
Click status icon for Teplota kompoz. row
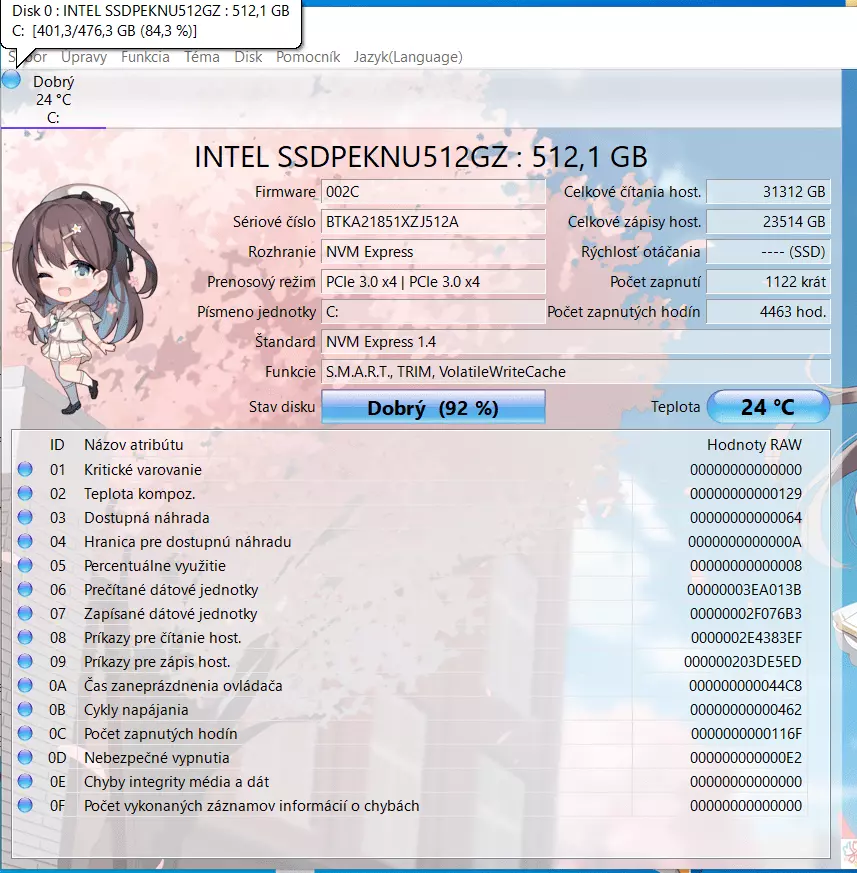click(25, 493)
